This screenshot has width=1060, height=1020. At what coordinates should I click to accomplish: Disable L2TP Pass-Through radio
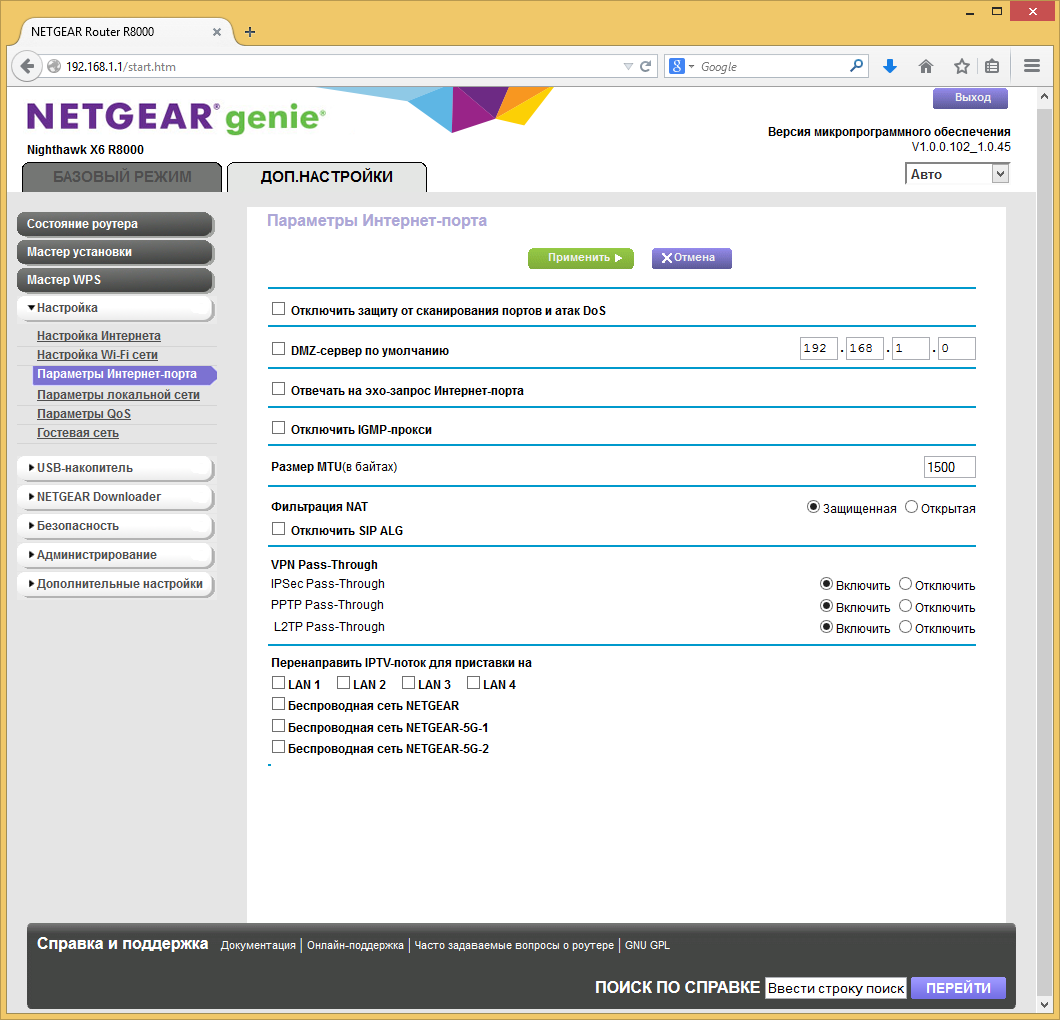point(905,627)
